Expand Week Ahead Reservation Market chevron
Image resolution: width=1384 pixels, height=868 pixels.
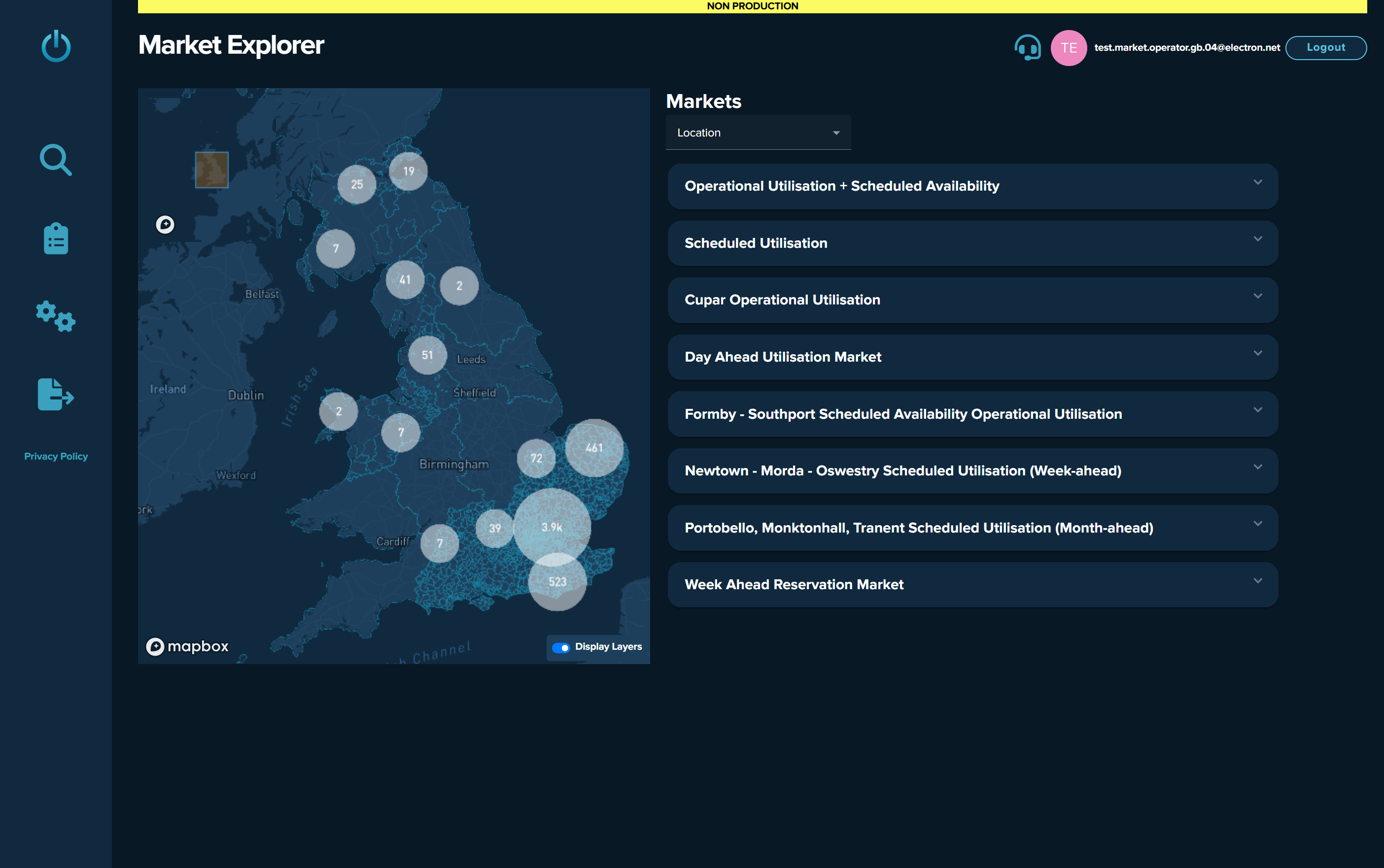click(1258, 580)
